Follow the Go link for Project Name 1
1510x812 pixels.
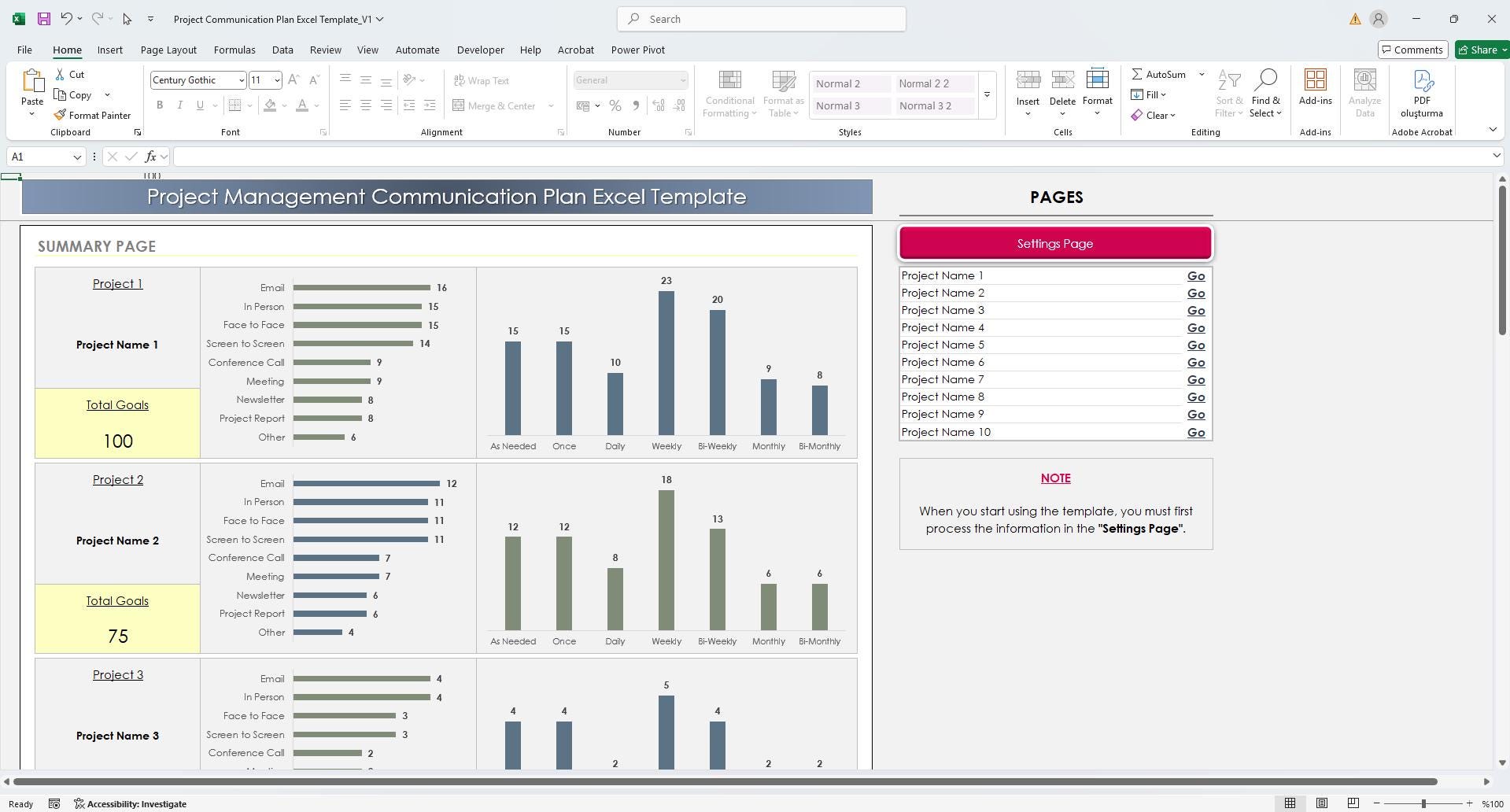coord(1196,276)
